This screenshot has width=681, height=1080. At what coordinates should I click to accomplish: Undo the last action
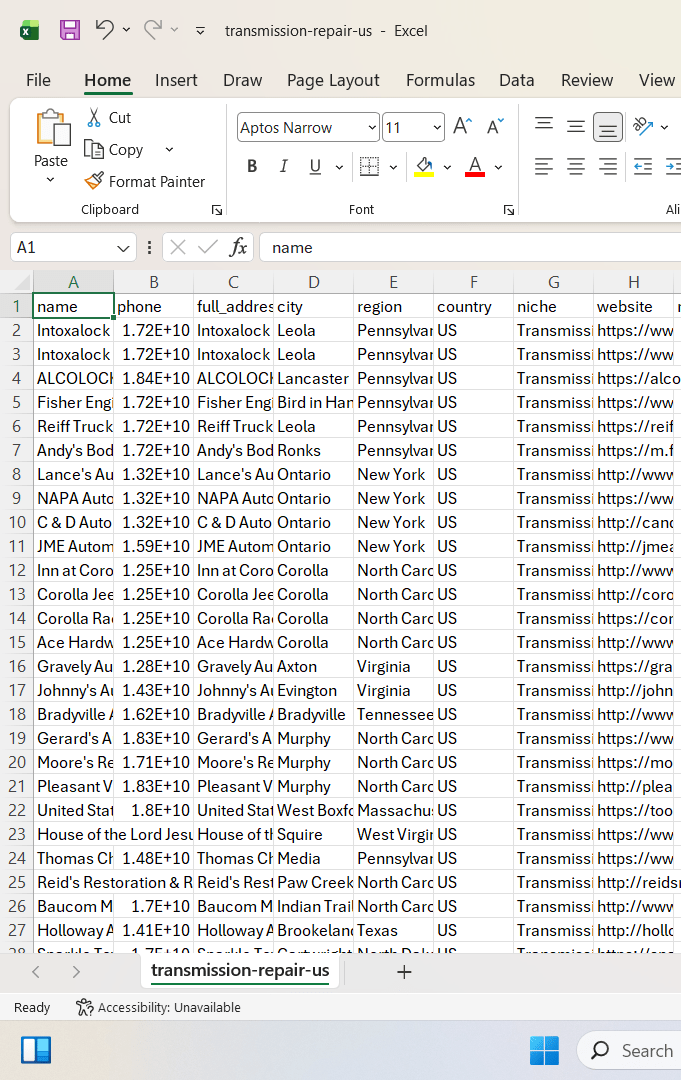105,30
